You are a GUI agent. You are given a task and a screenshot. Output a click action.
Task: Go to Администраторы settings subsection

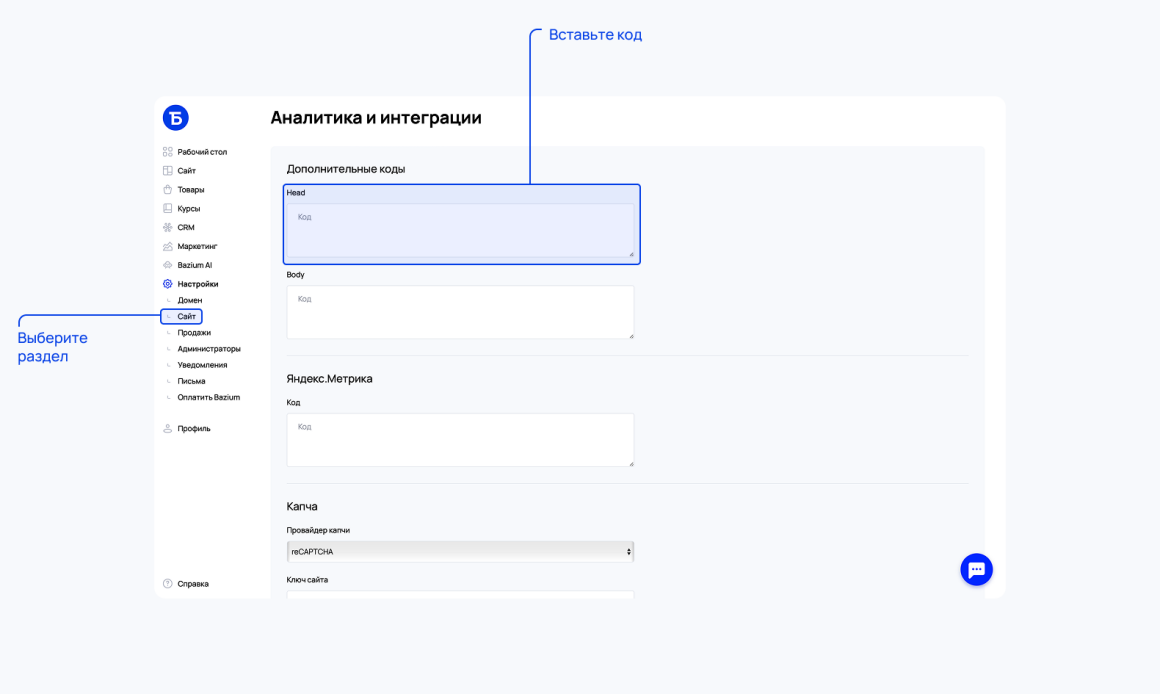(x=209, y=349)
